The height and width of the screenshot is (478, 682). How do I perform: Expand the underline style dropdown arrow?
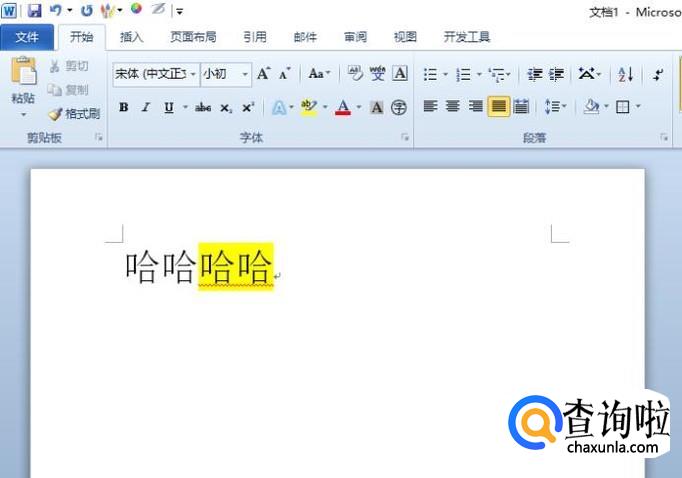185,107
